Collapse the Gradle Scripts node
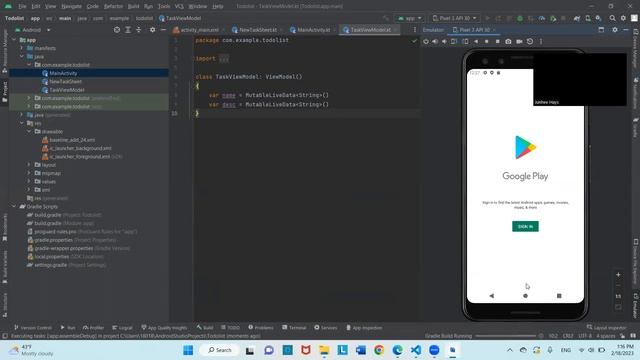Image resolution: width=640 pixels, height=360 pixels. pos(14,207)
